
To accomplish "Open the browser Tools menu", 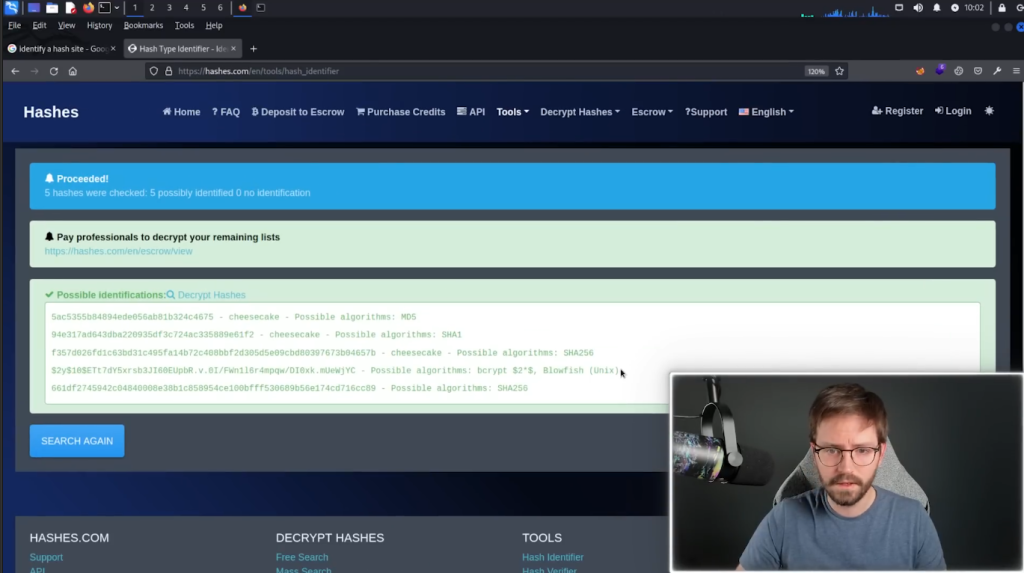I will [184, 25].
